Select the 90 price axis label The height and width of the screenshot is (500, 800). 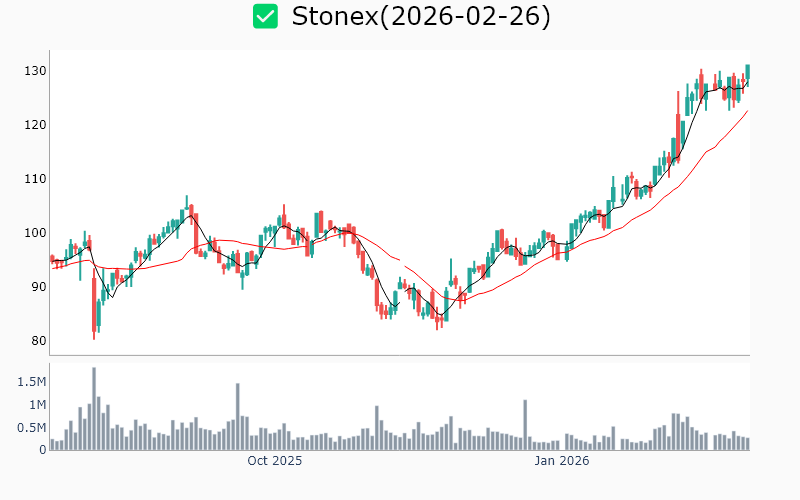(38, 287)
